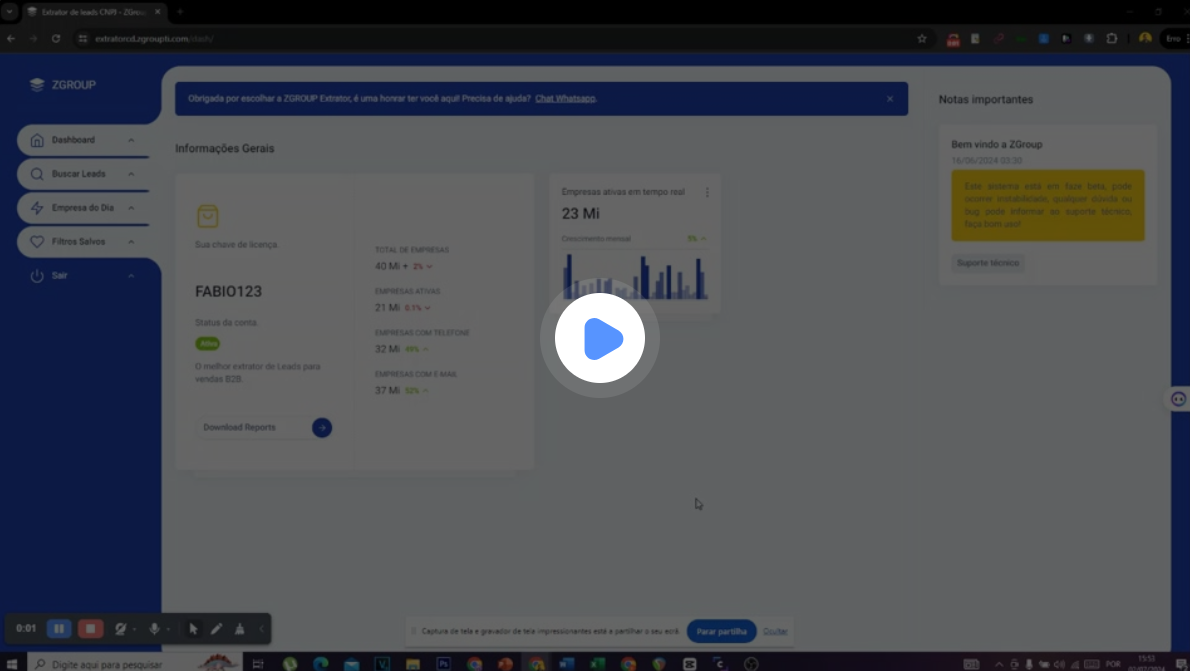
Task: Open the Chrome extensions puzzle icon
Action: (x=1111, y=39)
